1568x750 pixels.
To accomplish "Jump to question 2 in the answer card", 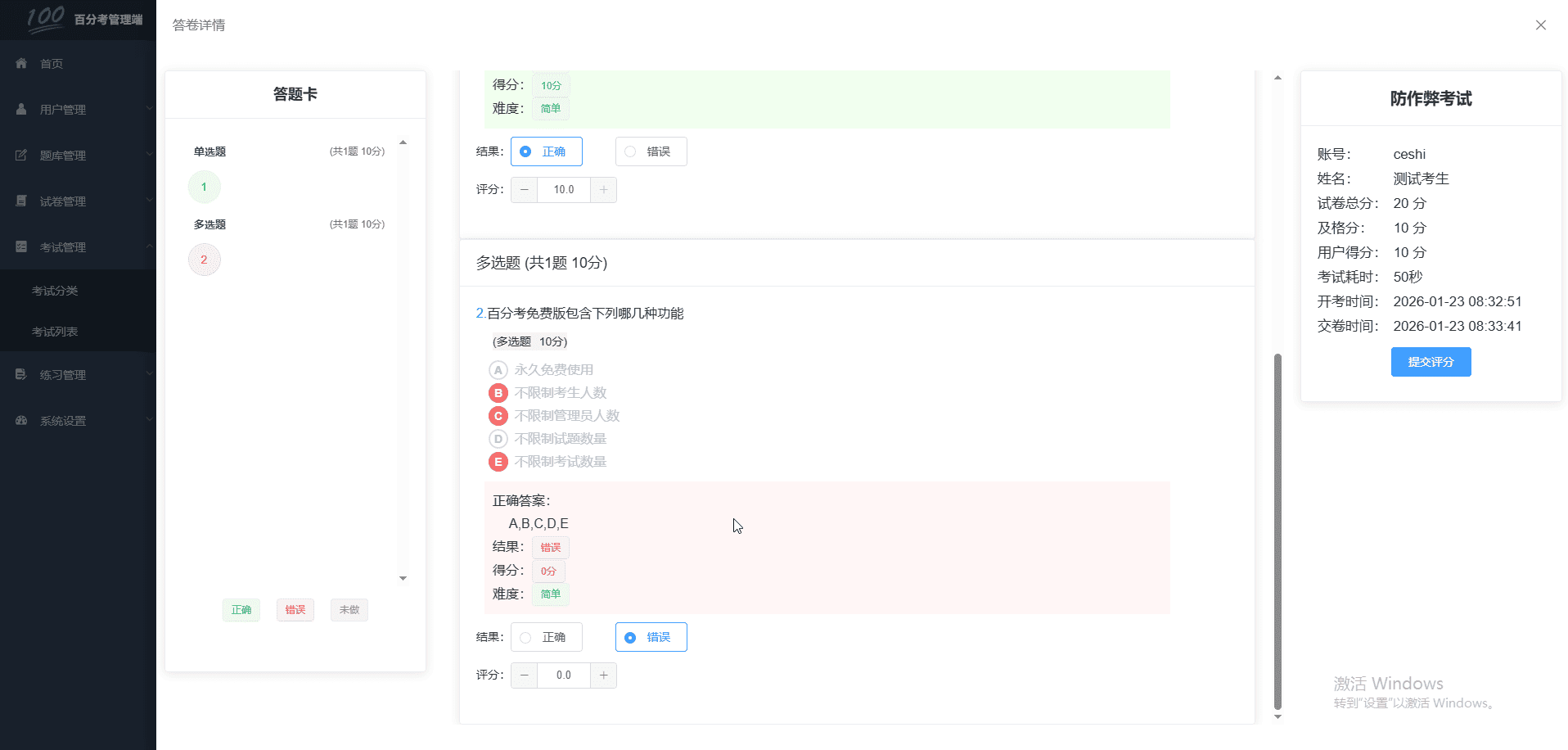I will click(204, 259).
